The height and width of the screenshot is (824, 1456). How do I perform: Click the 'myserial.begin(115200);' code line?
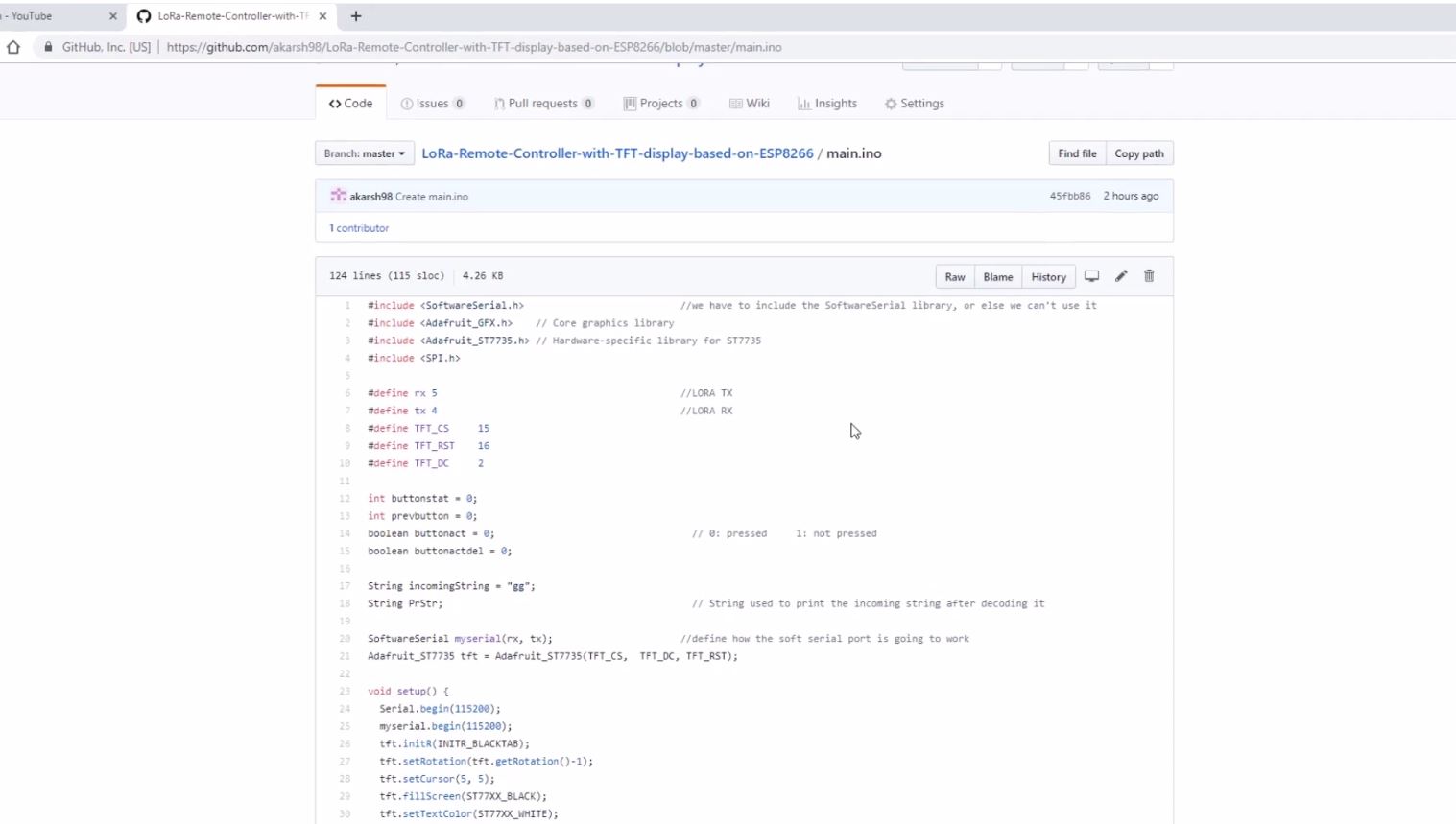[x=445, y=726]
